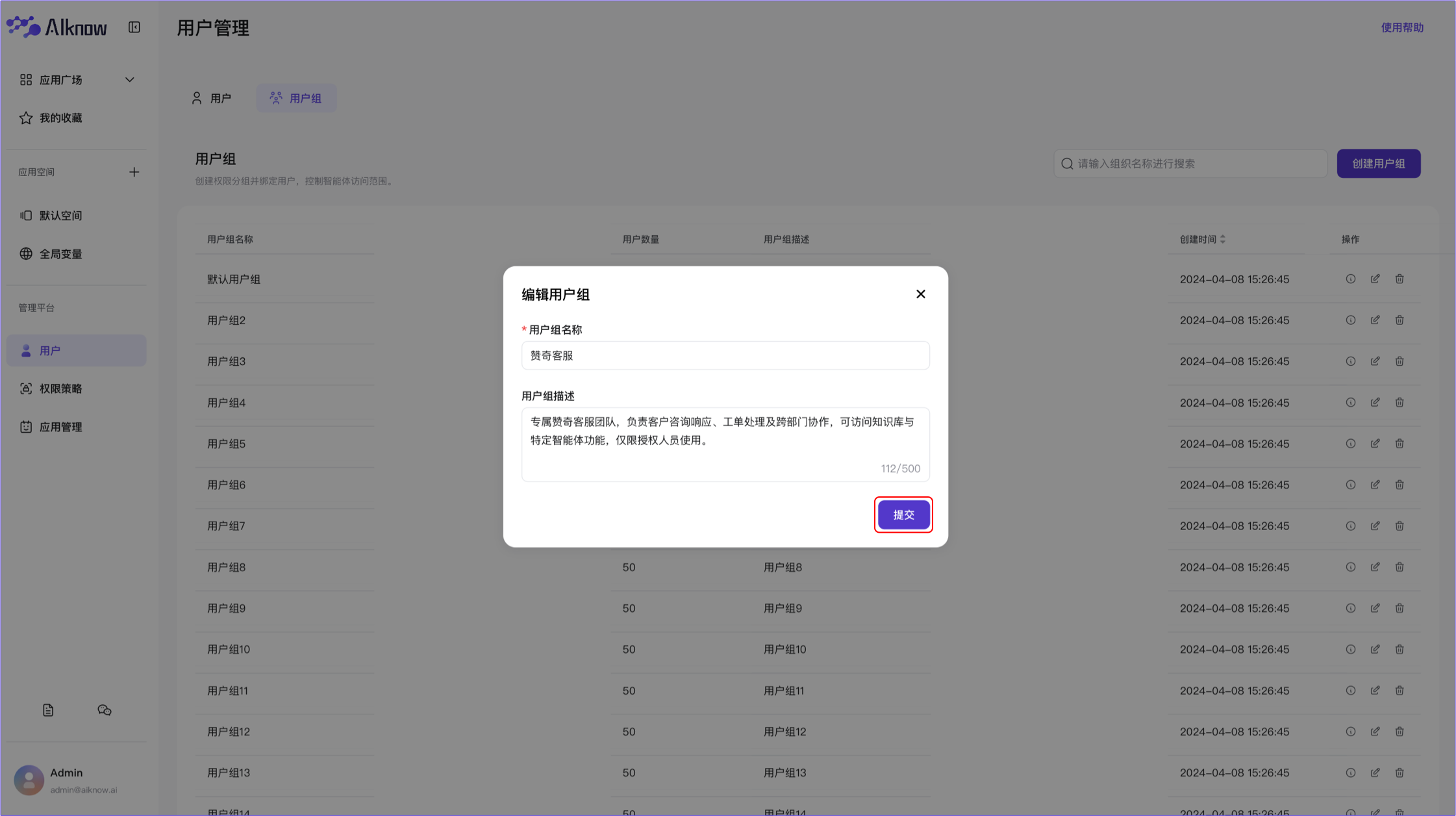This screenshot has height=816, width=1456.
Task: Open the document icon at sidebar bottom
Action: (47, 709)
